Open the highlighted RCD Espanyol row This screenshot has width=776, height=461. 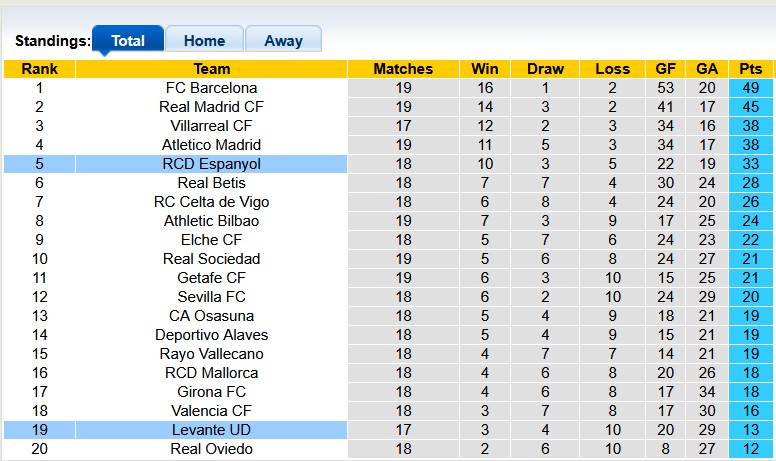tap(212, 164)
